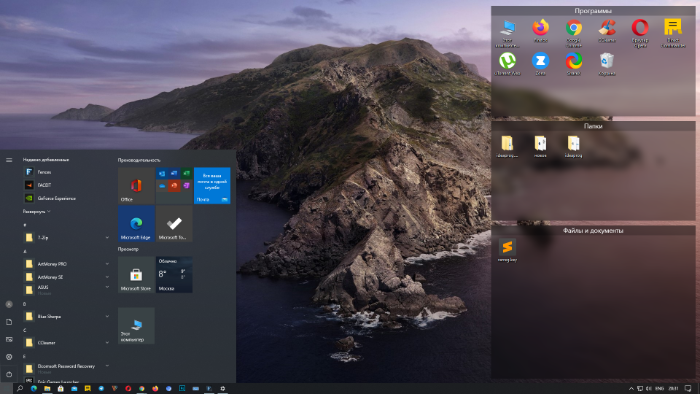
Task: Click the power icon in Start menu
Action: pyautogui.click(x=9, y=374)
